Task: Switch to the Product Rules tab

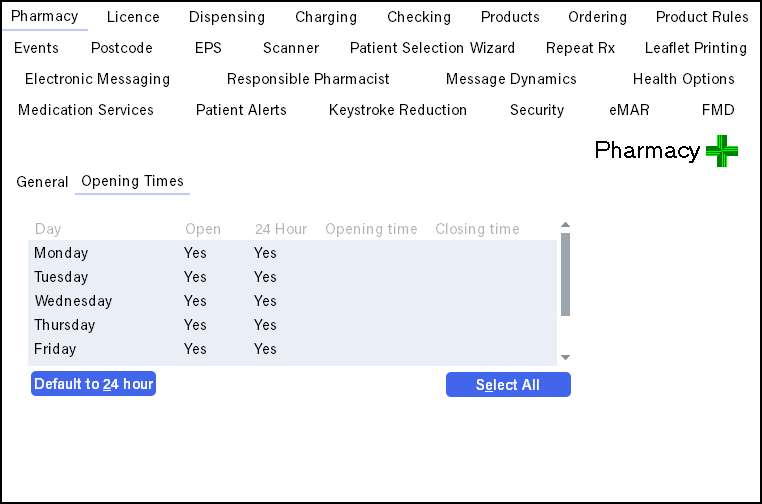Action: pyautogui.click(x=702, y=17)
